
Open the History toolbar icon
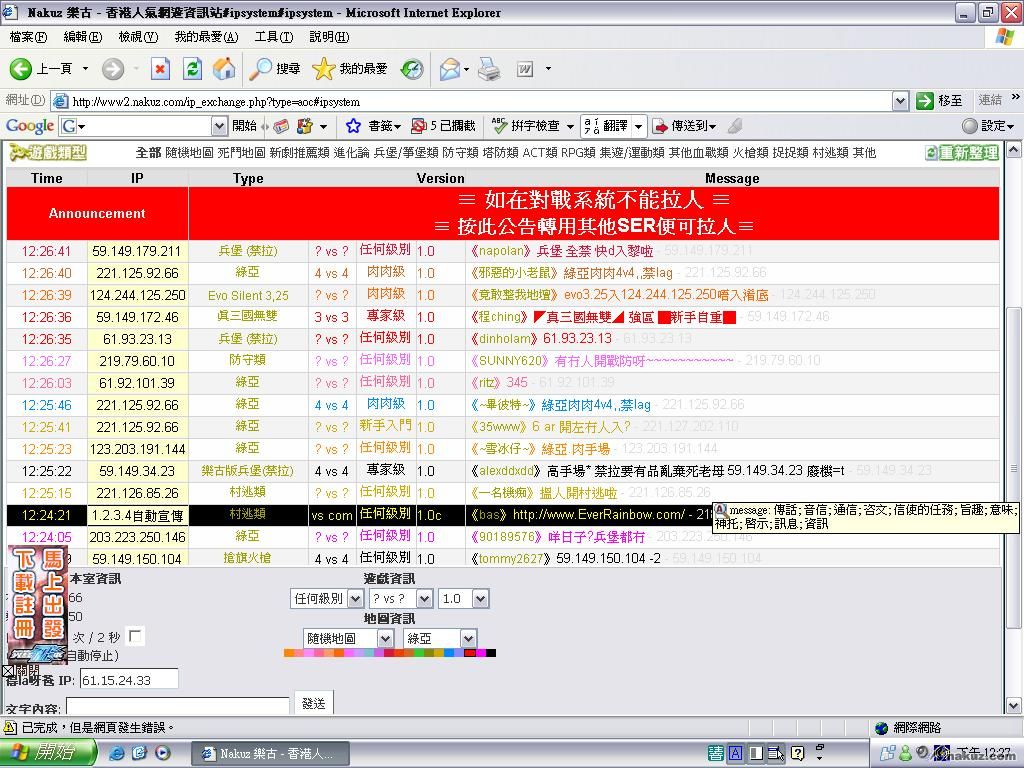(x=412, y=68)
